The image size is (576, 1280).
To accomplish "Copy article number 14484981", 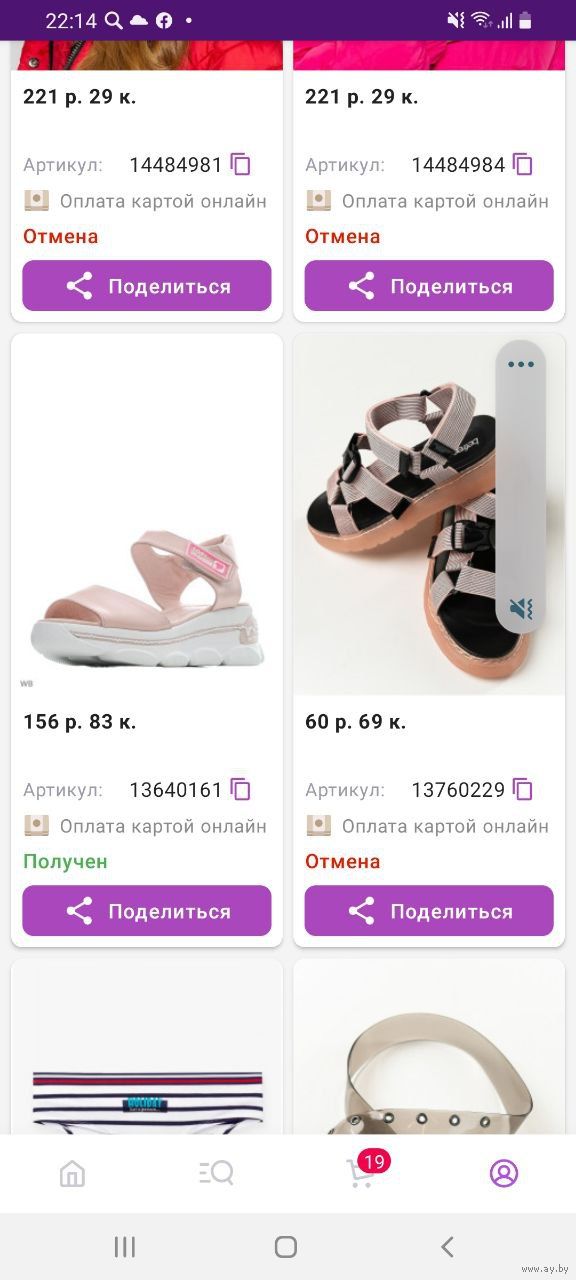I will pos(241,164).
